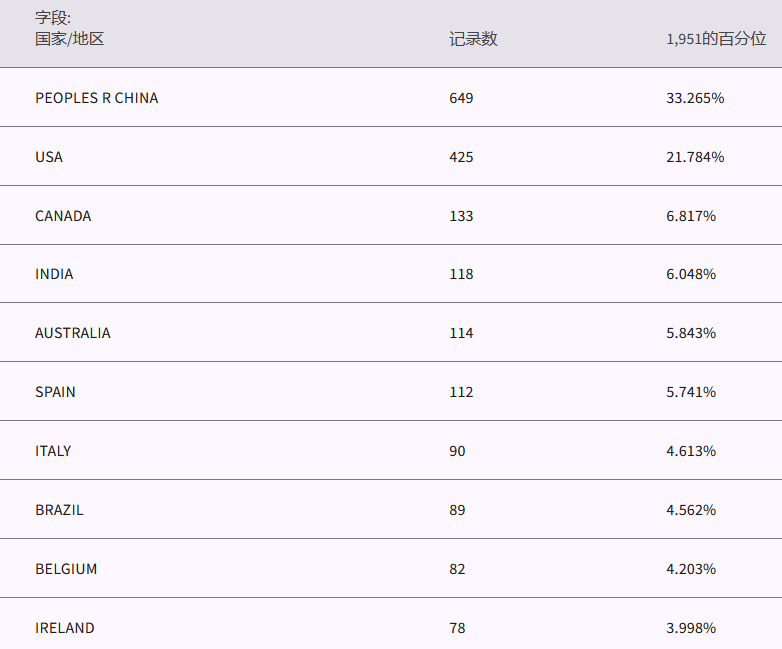Click the record count 649
This screenshot has width=782, height=649.
(x=461, y=98)
